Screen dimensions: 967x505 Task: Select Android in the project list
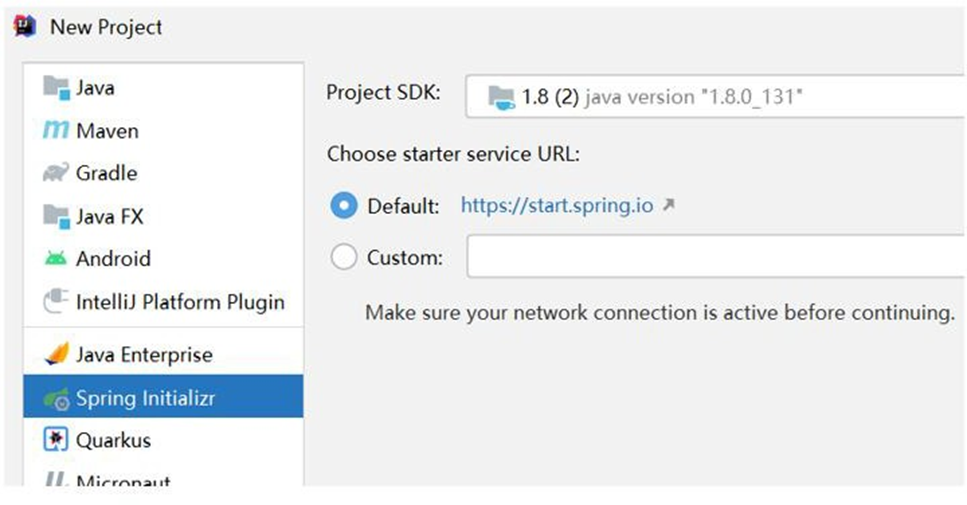pos(113,259)
